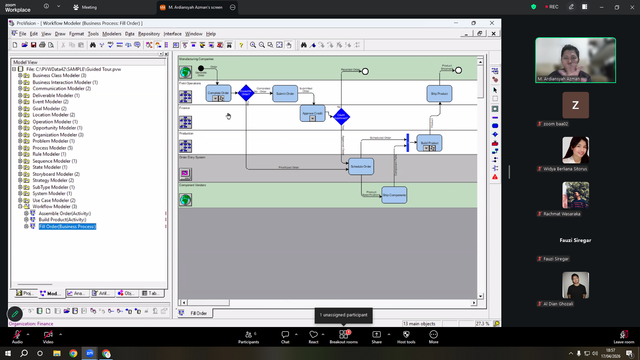This screenshot has height=360, width=640.
Task: Switch to the Proj... panel tab
Action: pyautogui.click(x=25, y=293)
